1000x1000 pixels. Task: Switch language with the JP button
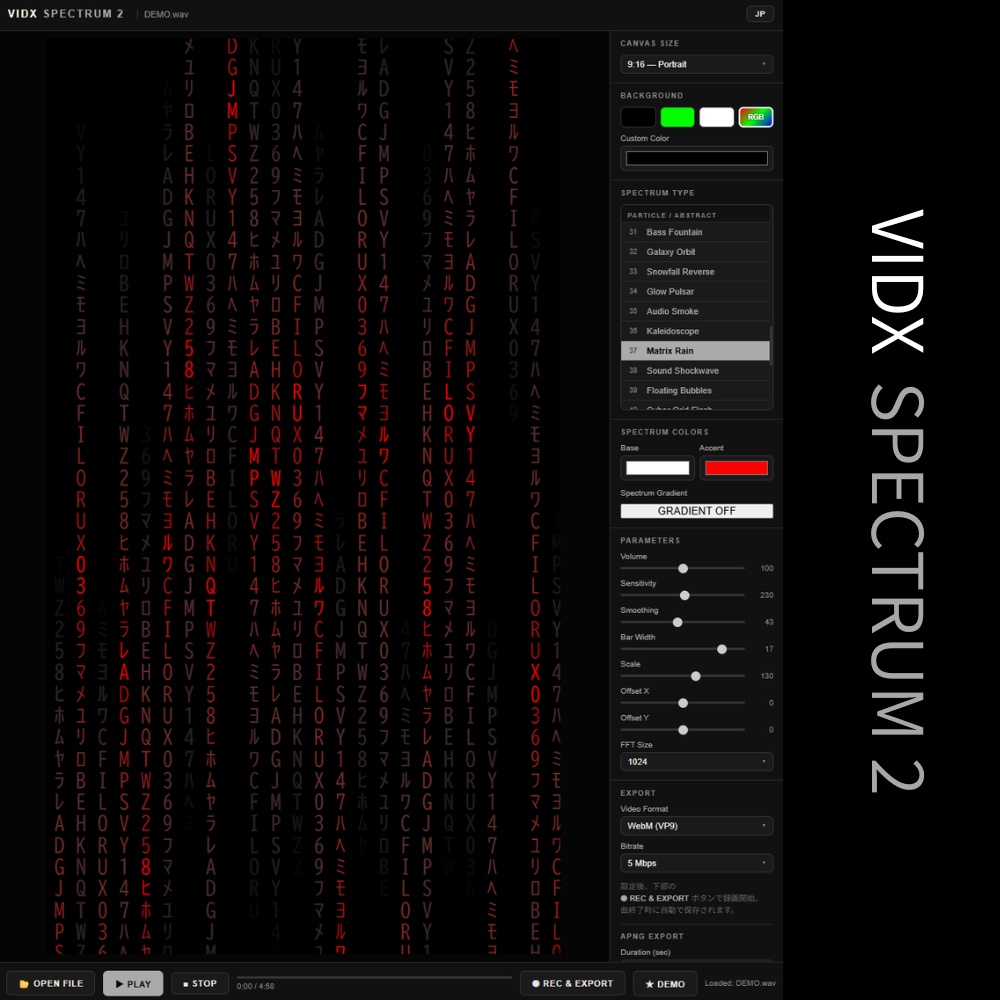click(x=760, y=13)
